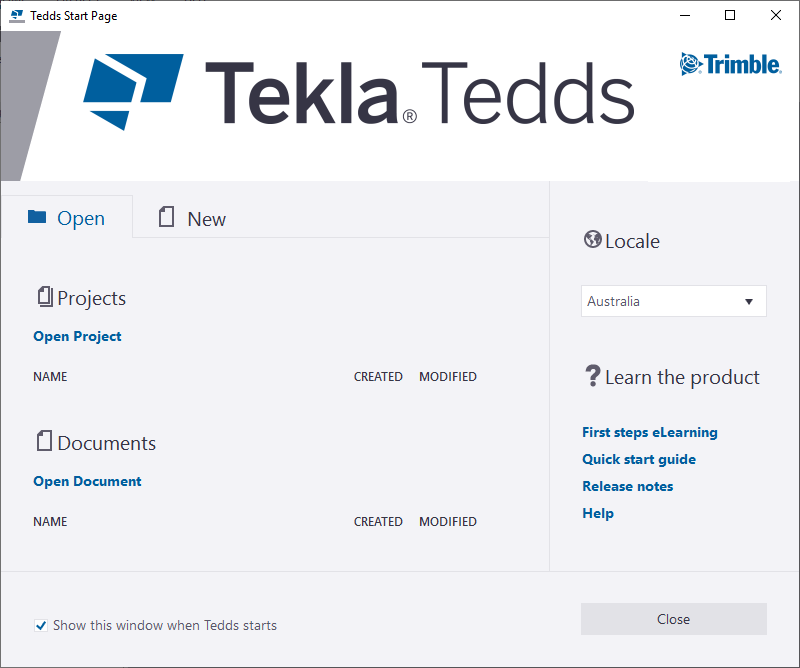Image resolution: width=800 pixels, height=668 pixels.
Task: Click the question mark icon beside Learn the product
Action: click(592, 376)
